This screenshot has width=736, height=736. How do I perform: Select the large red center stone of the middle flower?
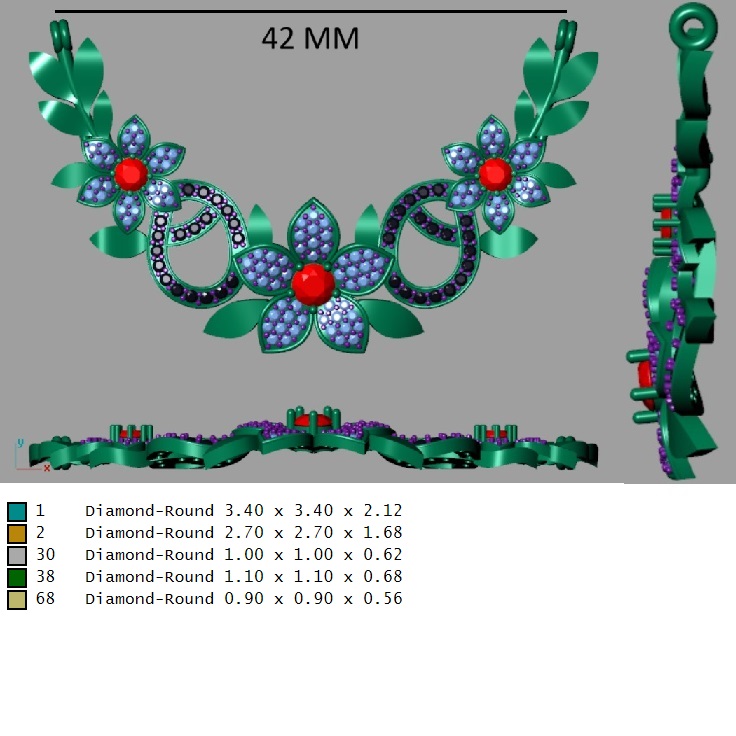313,282
